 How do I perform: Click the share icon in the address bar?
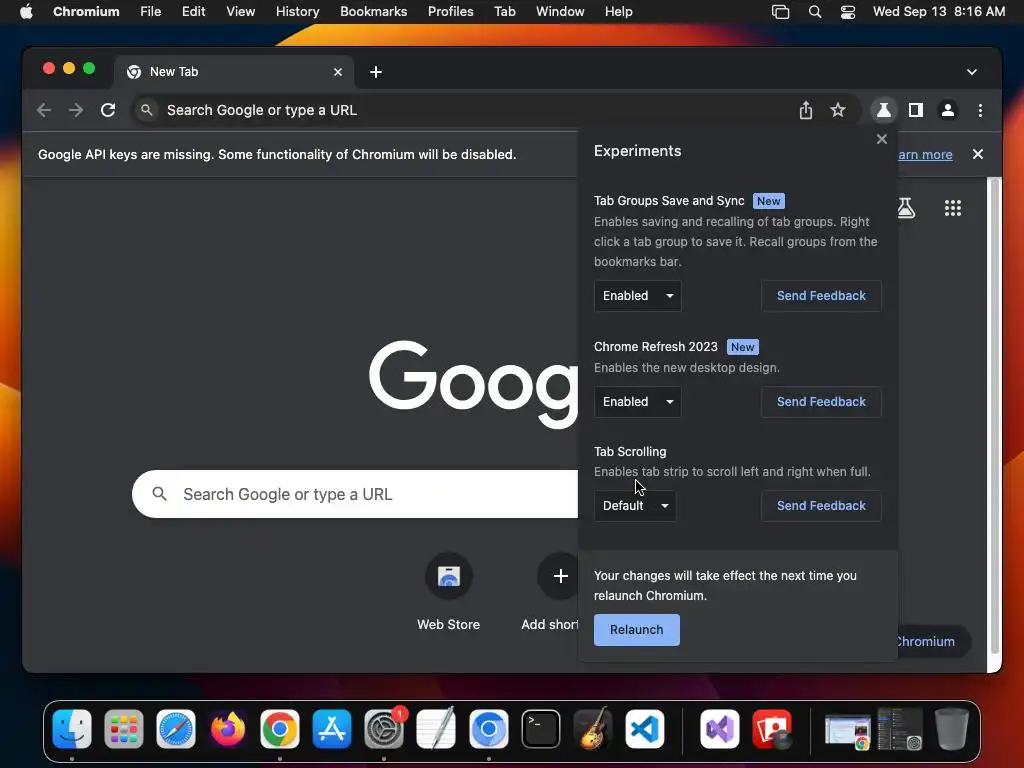point(806,110)
